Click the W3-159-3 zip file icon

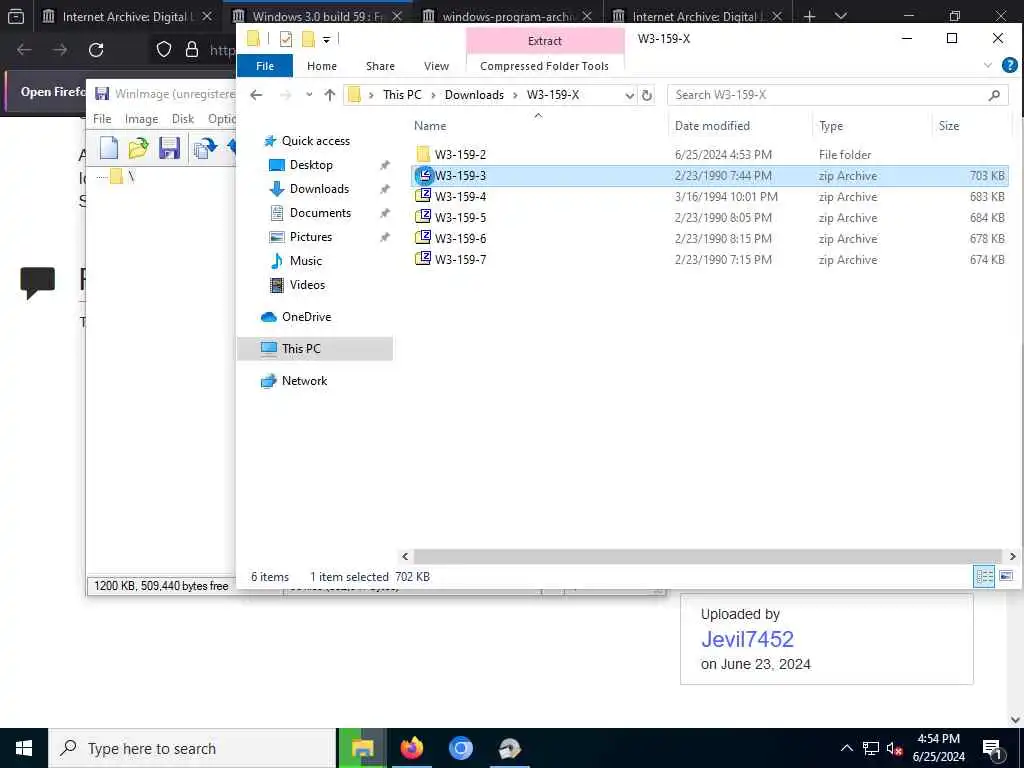423,175
